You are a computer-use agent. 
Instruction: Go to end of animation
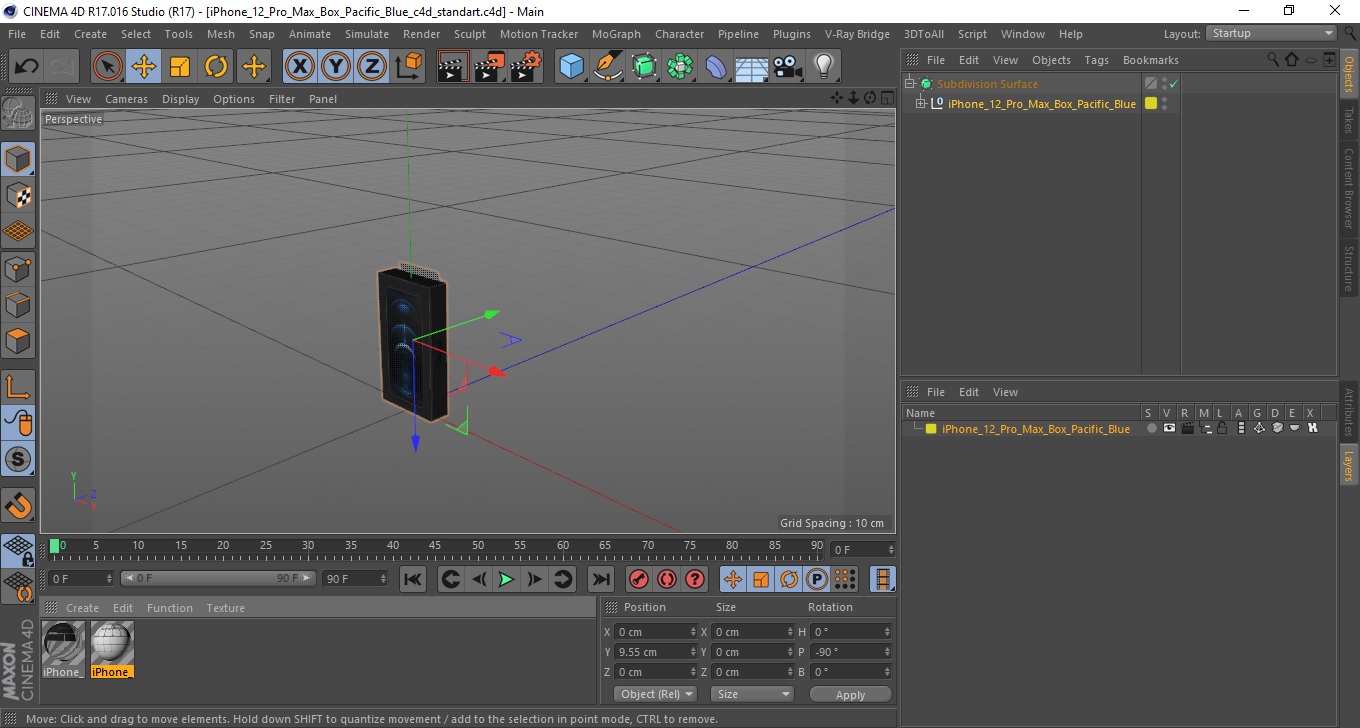pos(600,579)
